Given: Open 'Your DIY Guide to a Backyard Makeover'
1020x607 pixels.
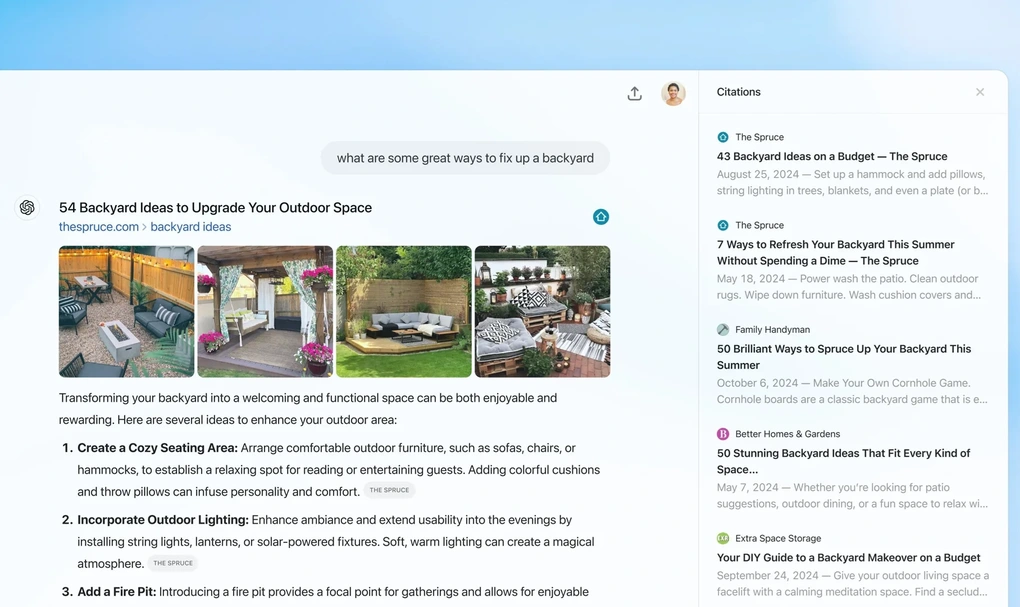Looking at the screenshot, I should 848,558.
